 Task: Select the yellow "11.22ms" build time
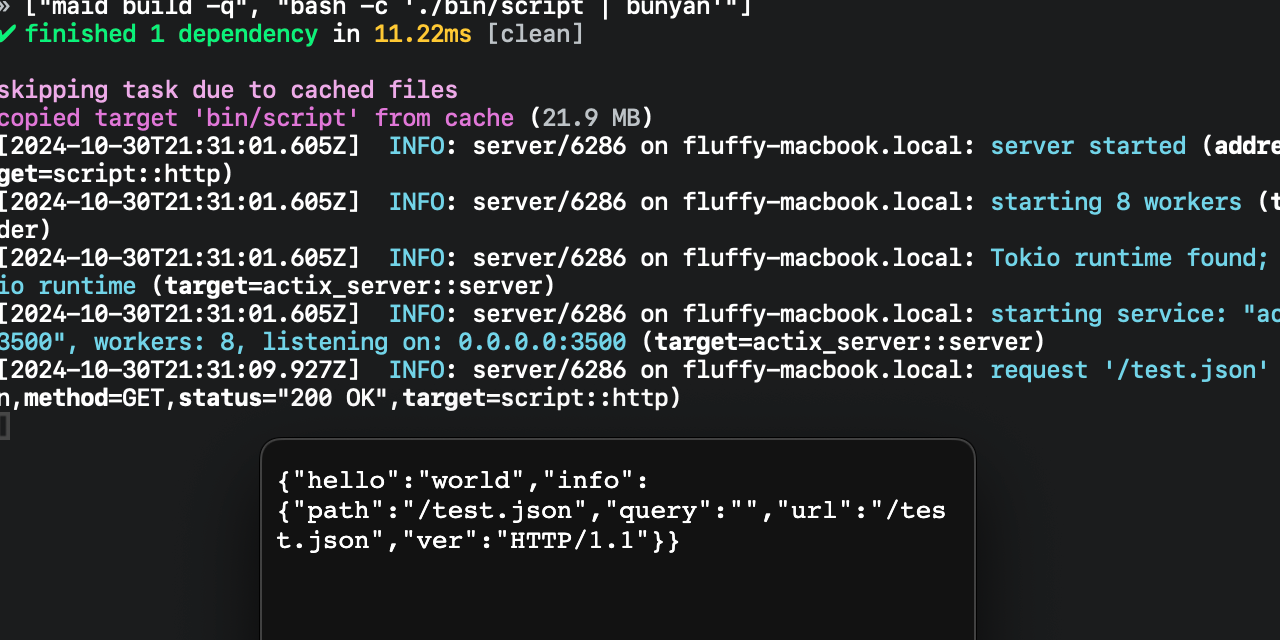[424, 34]
